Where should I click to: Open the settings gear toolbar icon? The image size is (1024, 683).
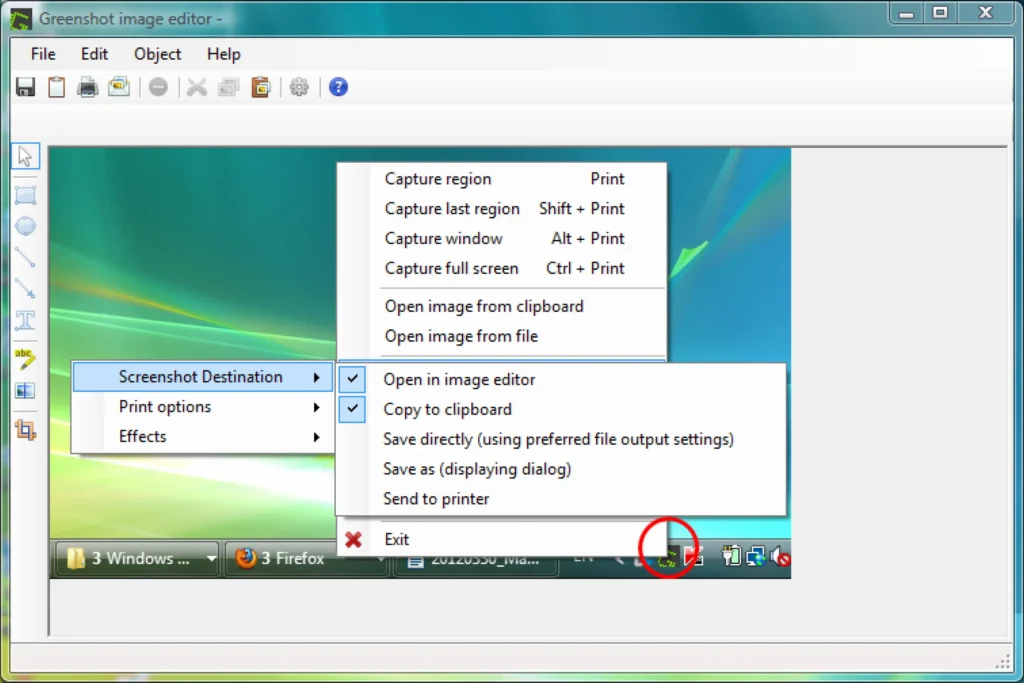click(x=299, y=87)
